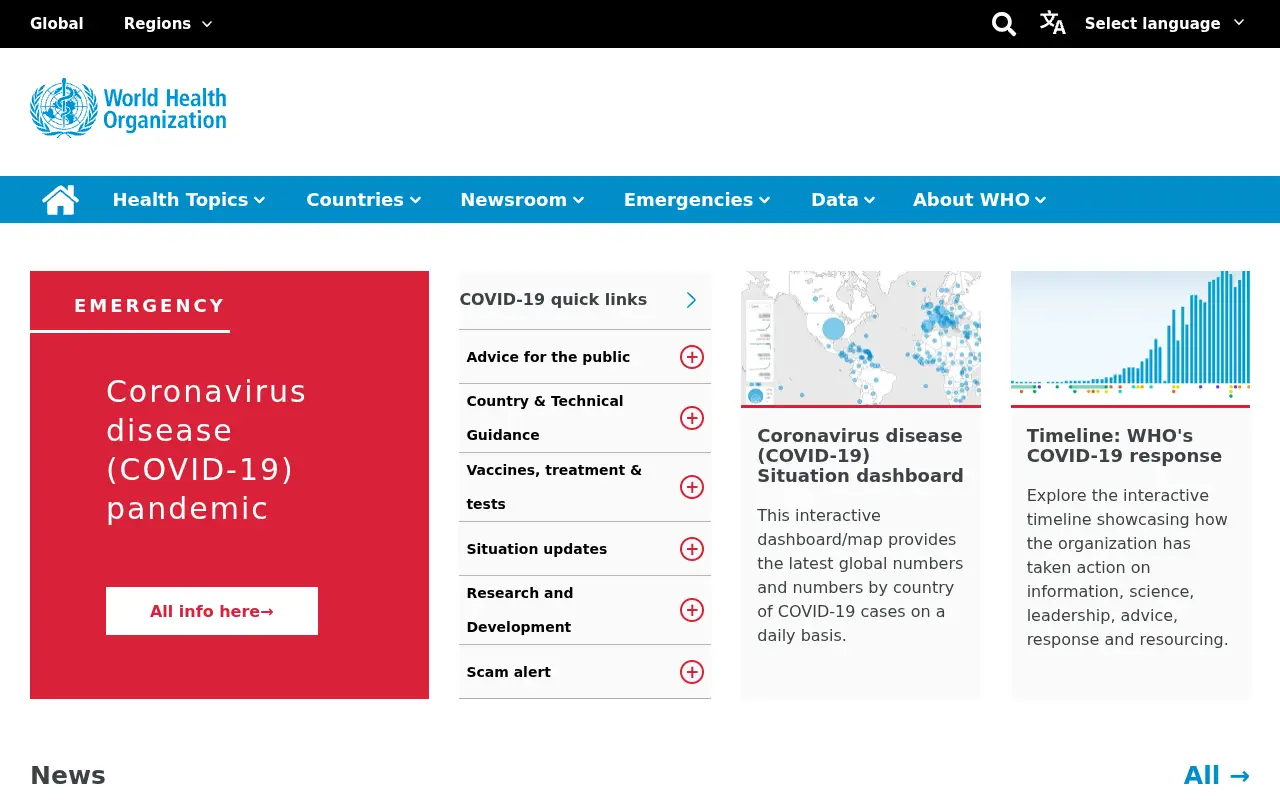
Task: Open the Regions dropdown
Action: (168, 23)
